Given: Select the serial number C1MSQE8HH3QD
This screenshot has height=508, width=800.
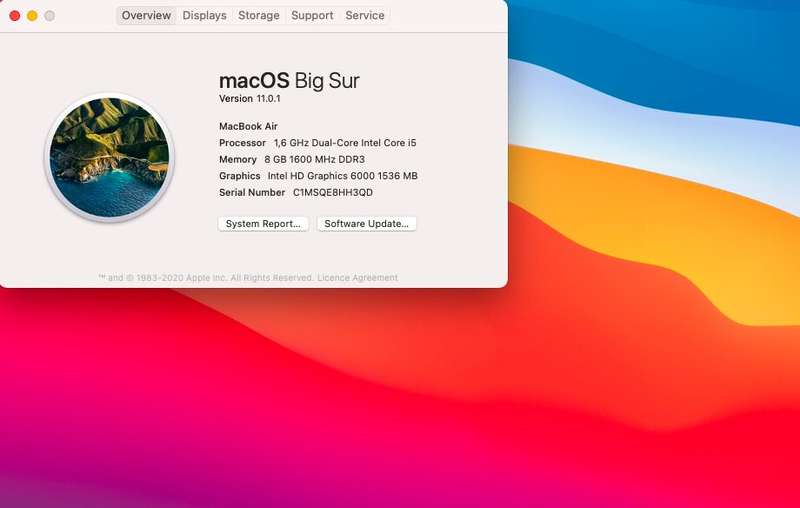Looking at the screenshot, I should pyautogui.click(x=333, y=192).
